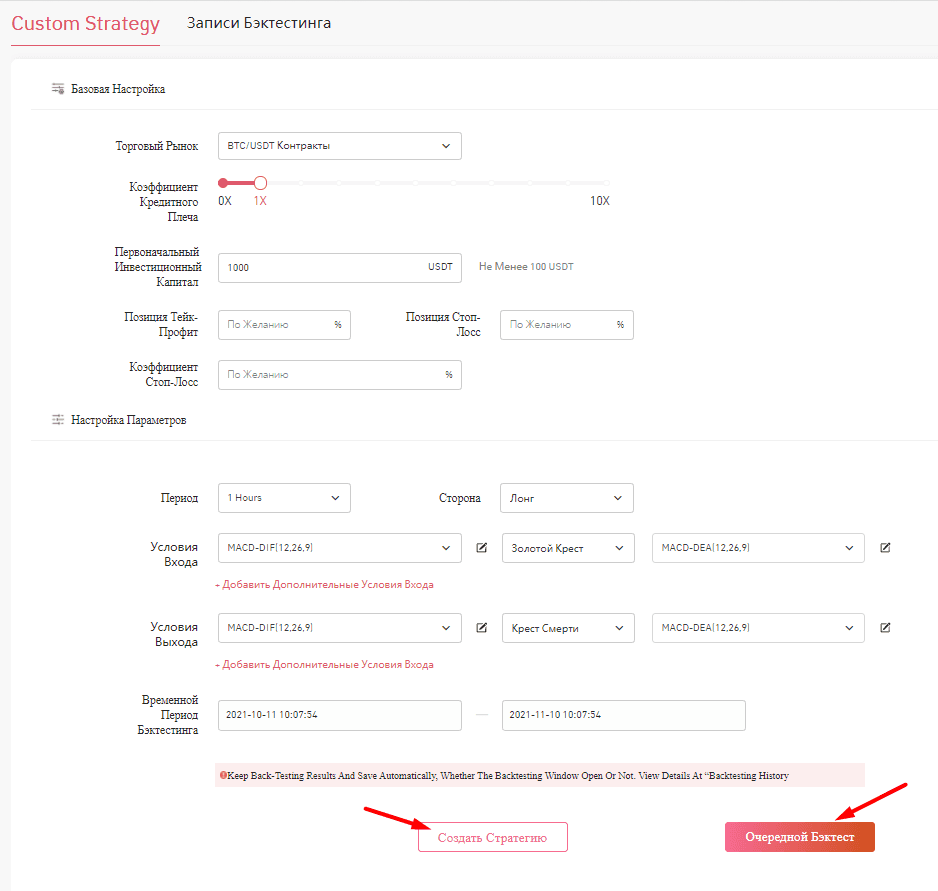Click the Настройка Параметров section icon
The width and height of the screenshot is (938, 891).
[x=58, y=419]
